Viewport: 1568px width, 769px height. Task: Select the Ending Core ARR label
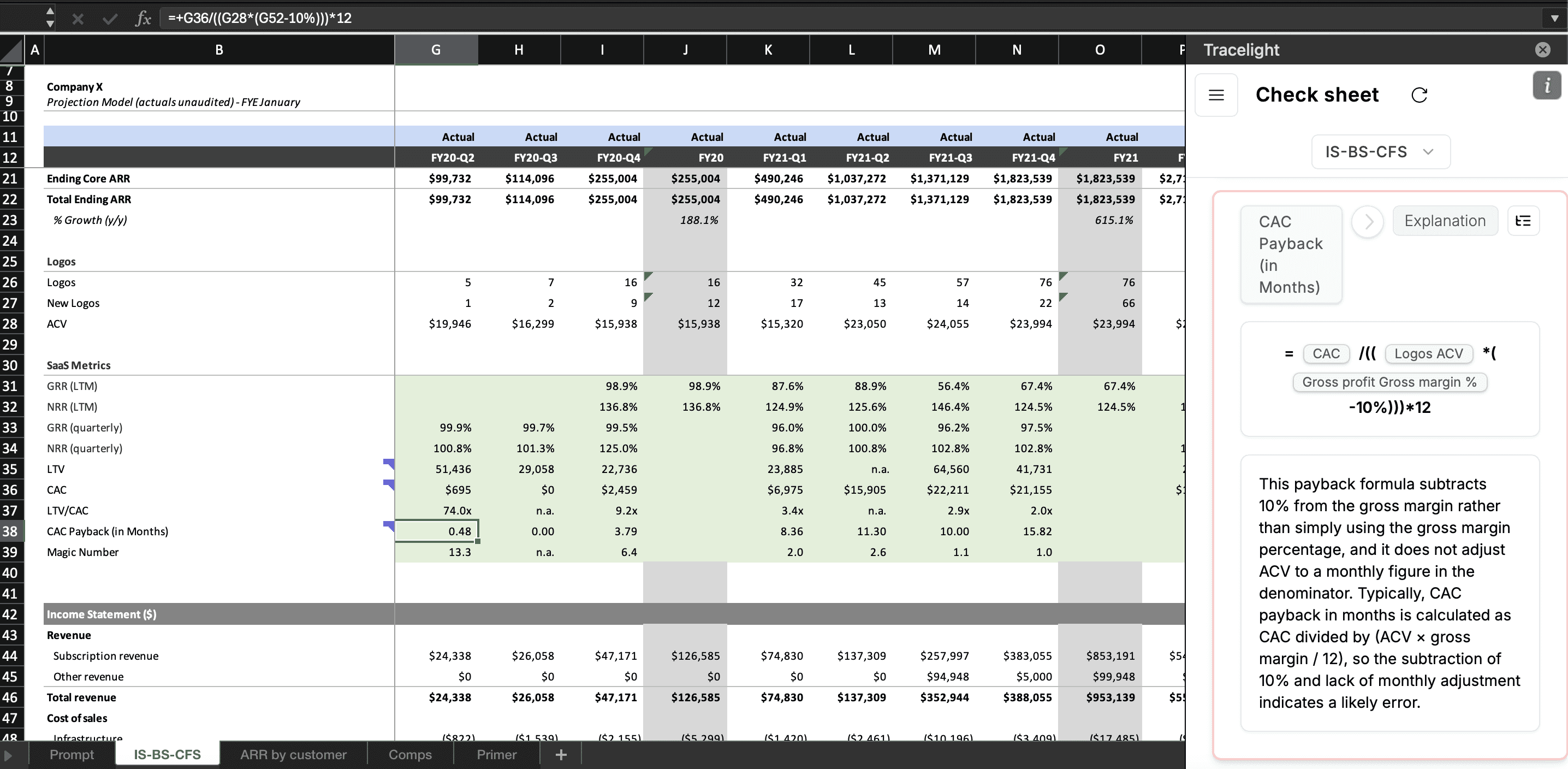[x=219, y=179]
